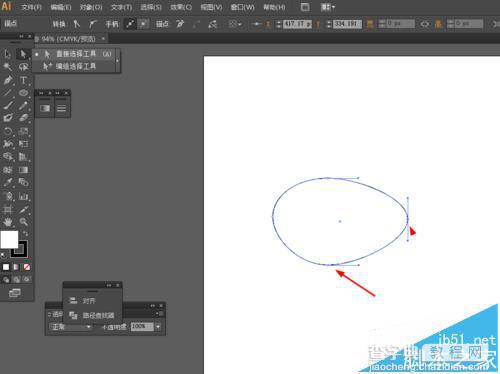Open the 帮助(H) menu
Image resolution: width=500 pixels, height=374 pixels.
pos(274,7)
